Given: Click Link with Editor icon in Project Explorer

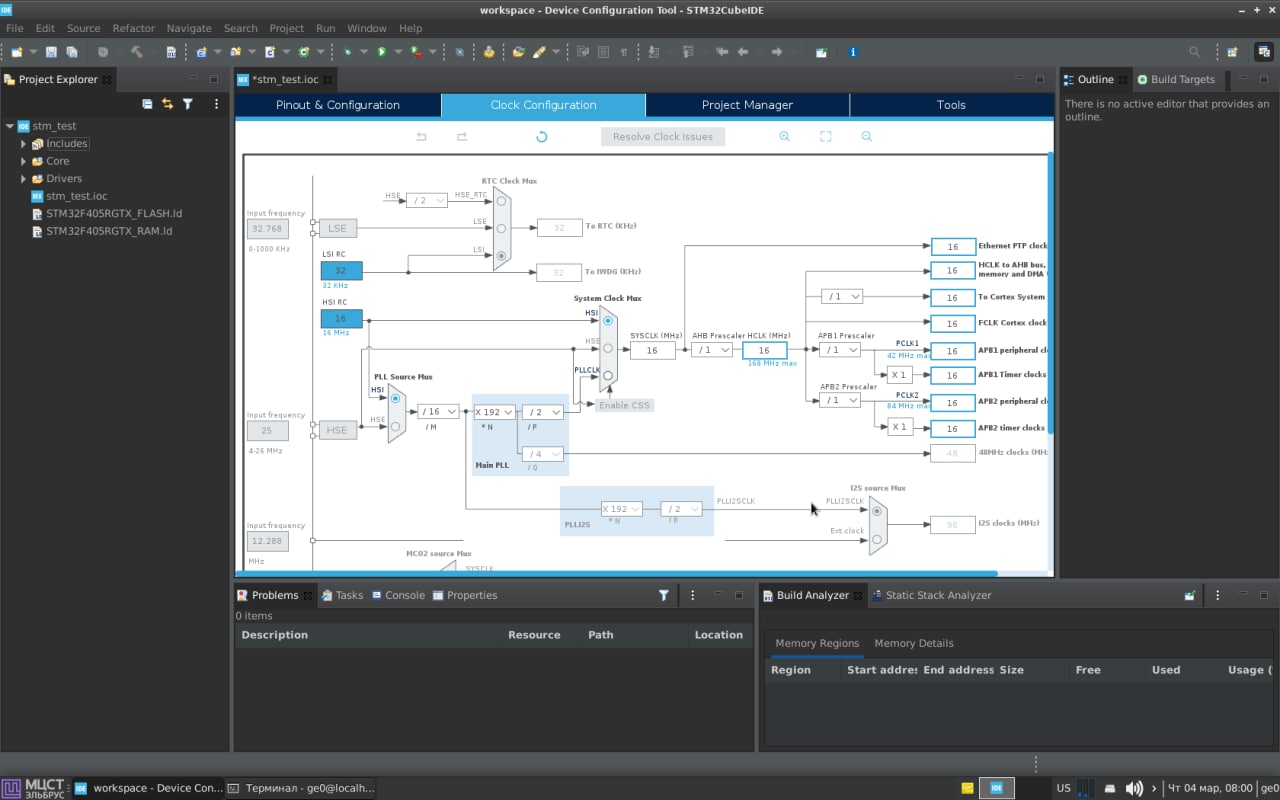Looking at the screenshot, I should pos(167,104).
